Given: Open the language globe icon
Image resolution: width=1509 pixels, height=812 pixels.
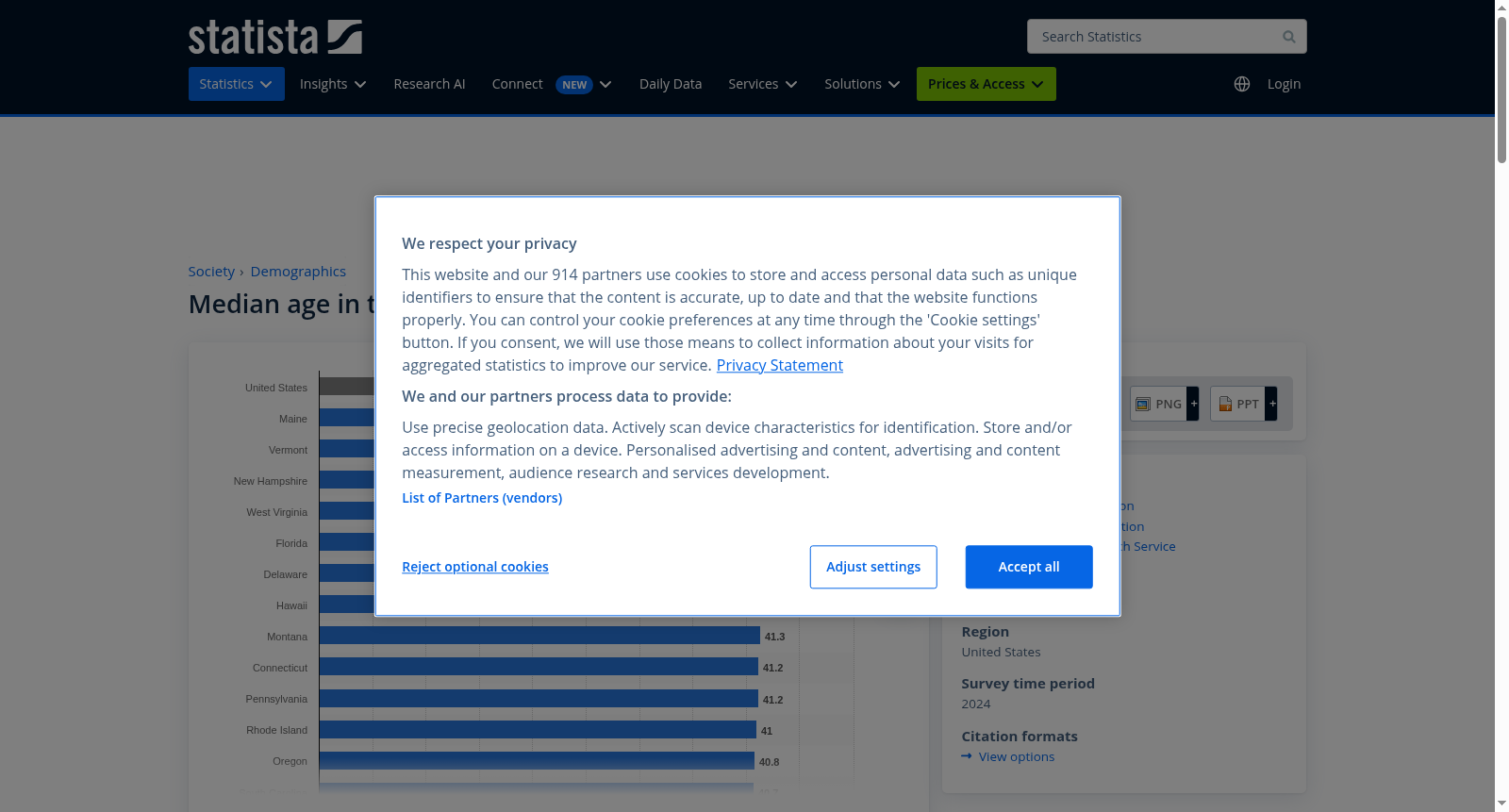Looking at the screenshot, I should tap(1242, 84).
